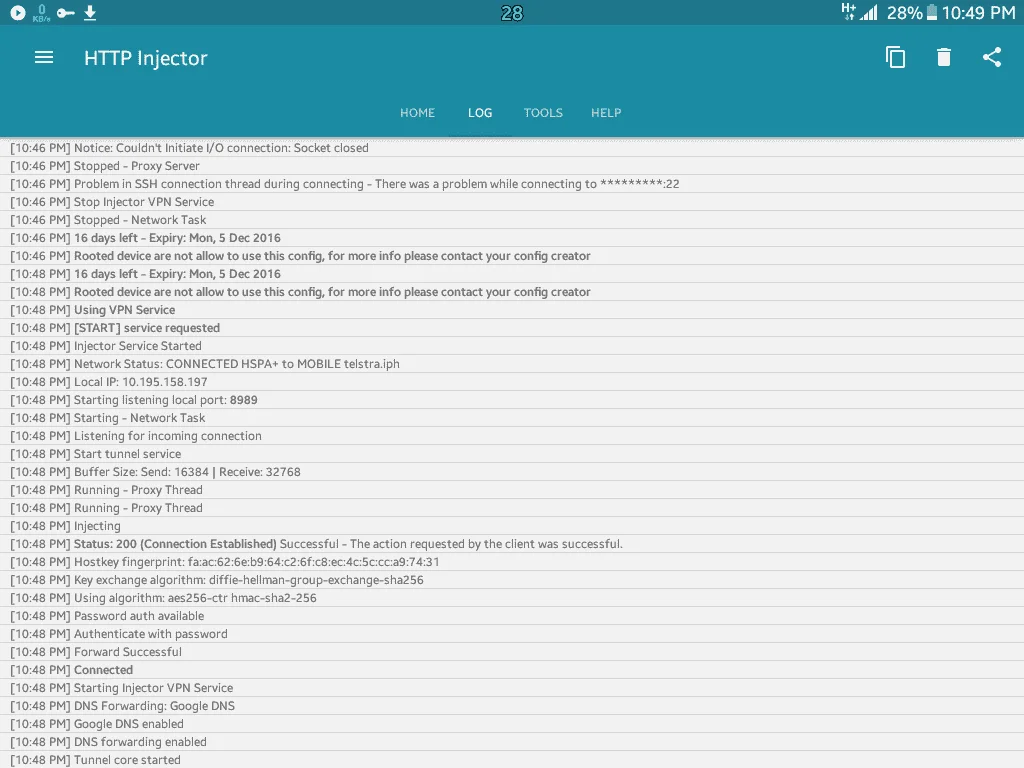
Task: Tap the mobile signal strength icon
Action: tap(869, 12)
